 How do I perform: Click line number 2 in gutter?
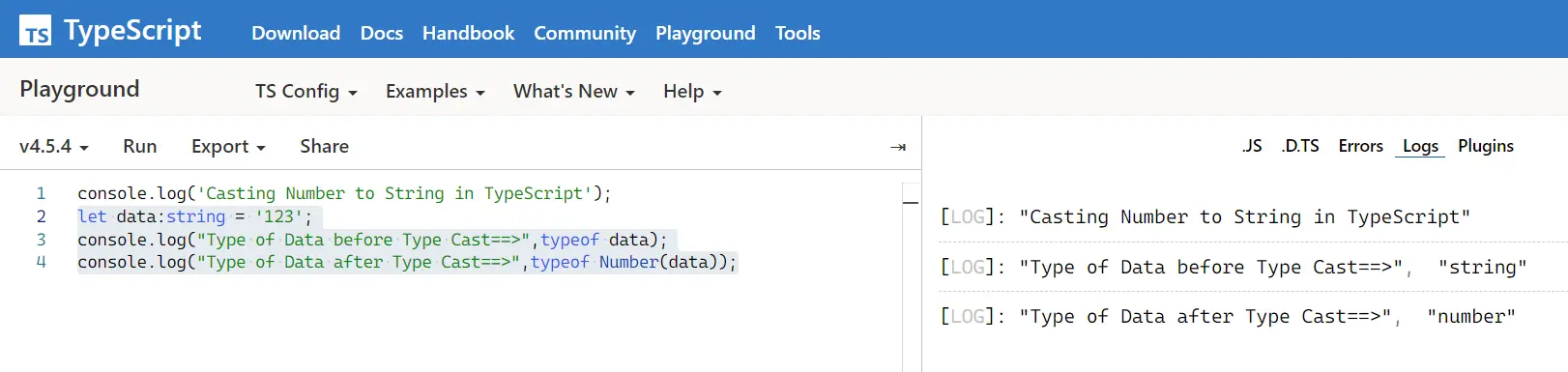point(42,216)
